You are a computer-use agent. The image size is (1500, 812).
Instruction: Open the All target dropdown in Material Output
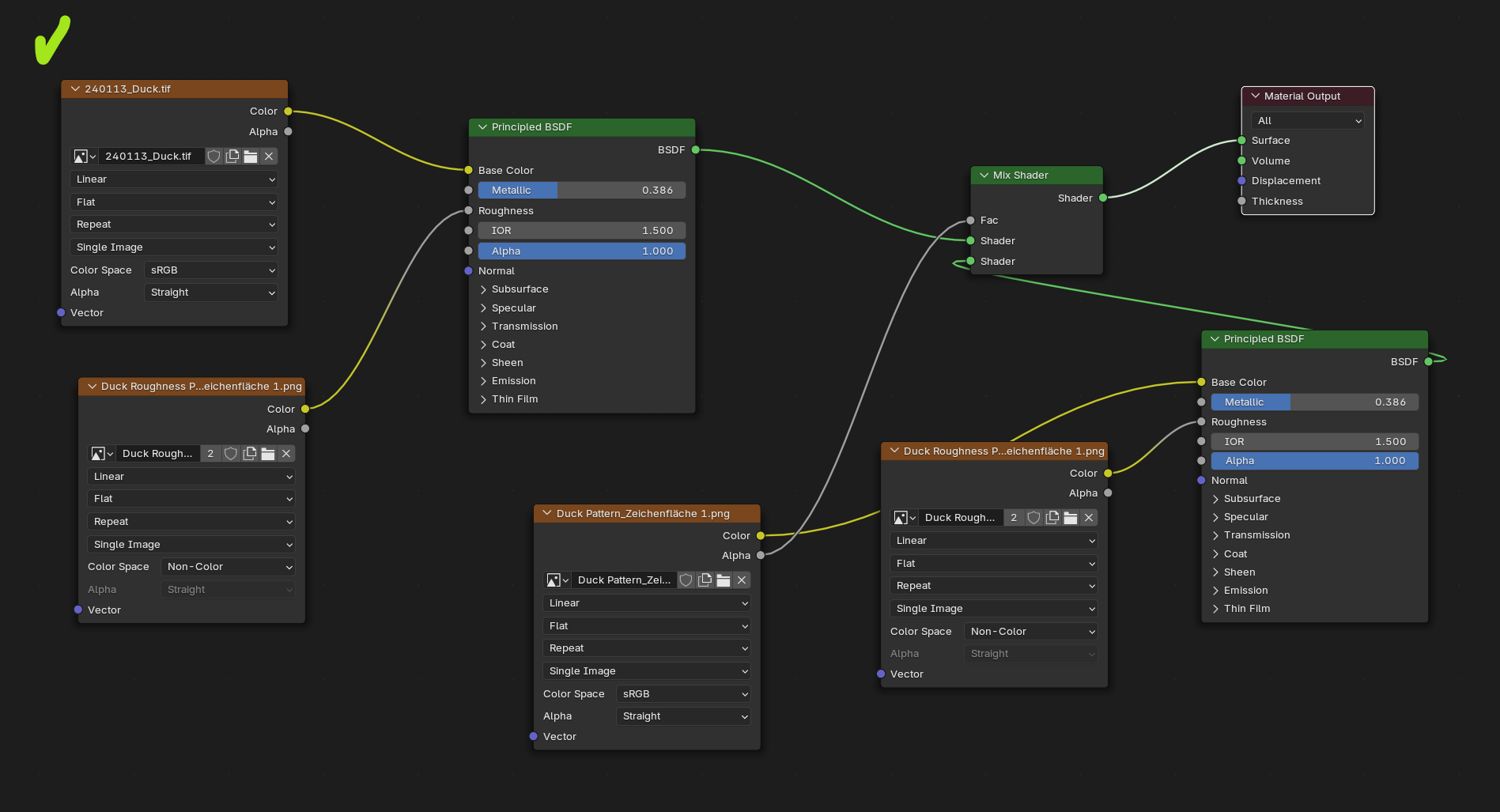[x=1308, y=121]
